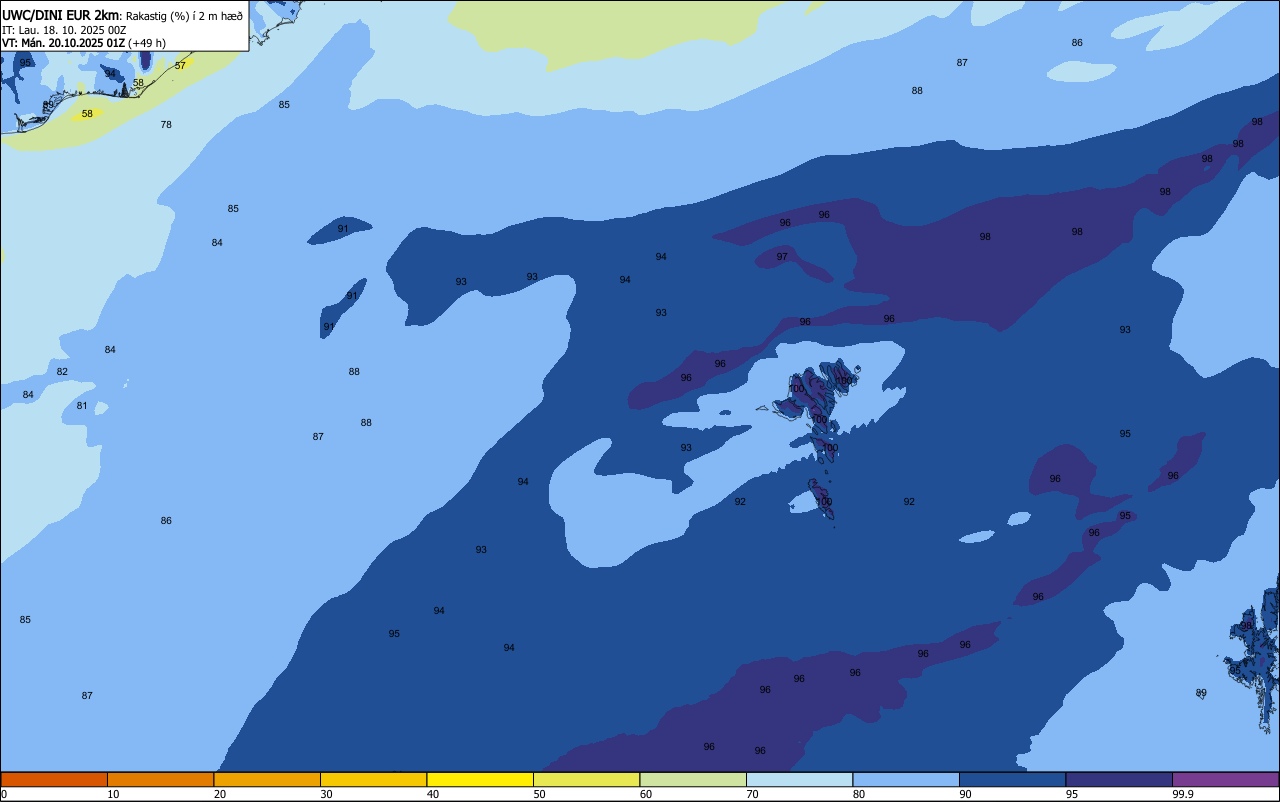This screenshot has height=802, width=1280.
Task: Choose the light green 60–70 legend segment
Action: pos(693,779)
